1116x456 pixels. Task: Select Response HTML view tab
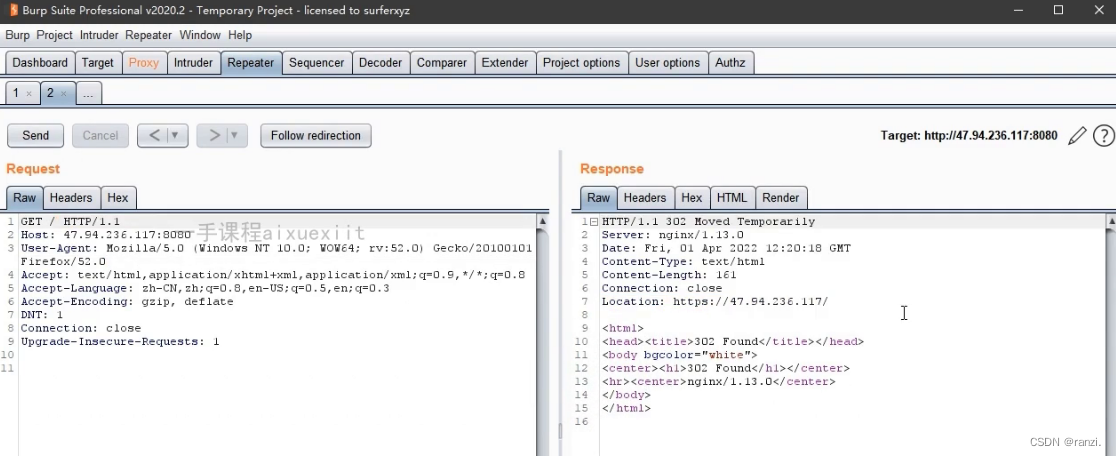[732, 198]
